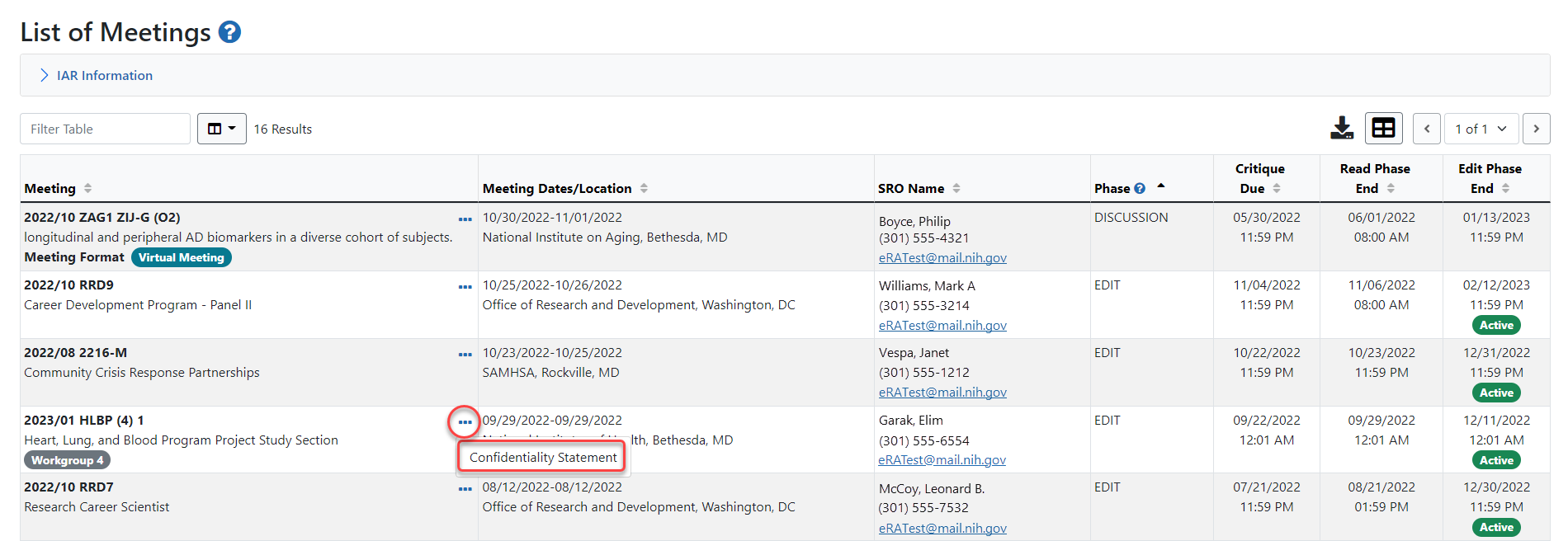Download the meetings table data
Screen dimensions: 1568x541
click(1342, 129)
